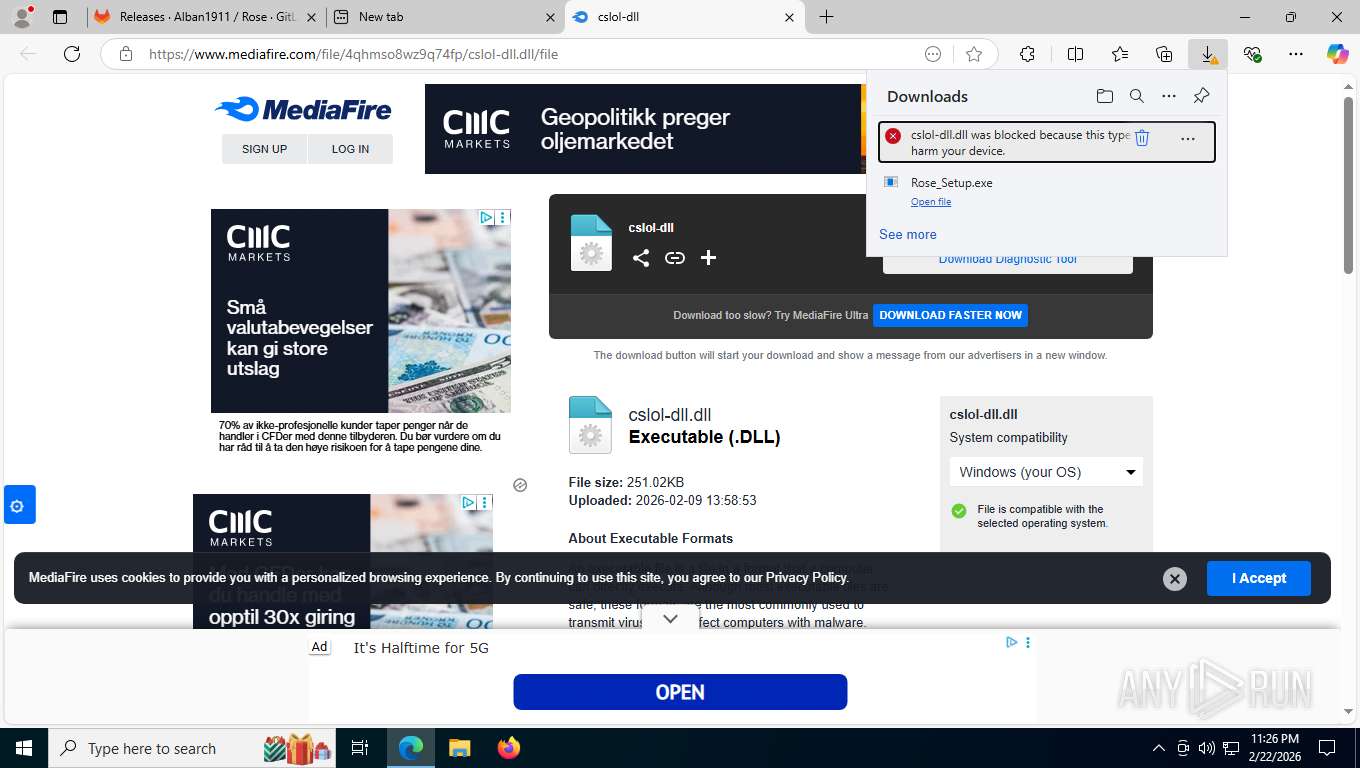Image resolution: width=1360 pixels, height=768 pixels.
Task: Click the MediaFire logo
Action: (303, 109)
